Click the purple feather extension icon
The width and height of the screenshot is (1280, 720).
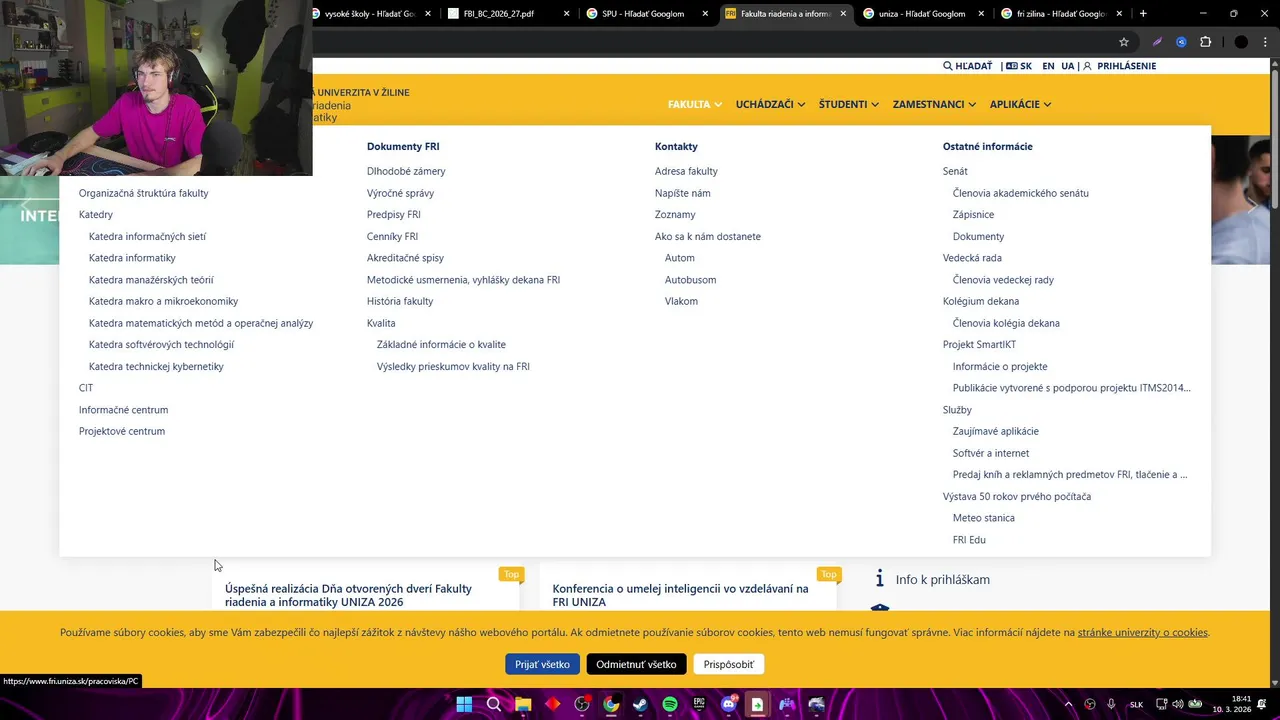1157,42
